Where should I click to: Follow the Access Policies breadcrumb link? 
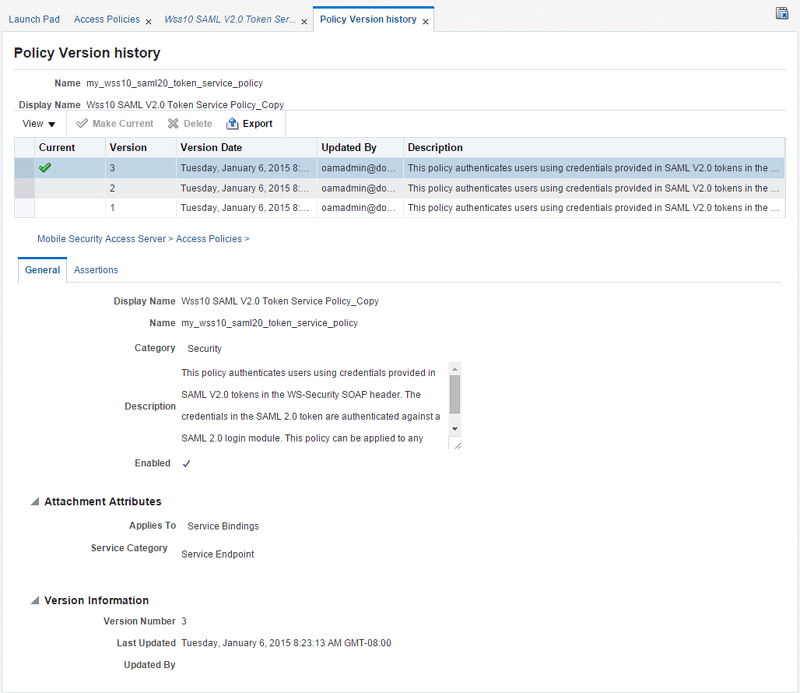[x=209, y=239]
